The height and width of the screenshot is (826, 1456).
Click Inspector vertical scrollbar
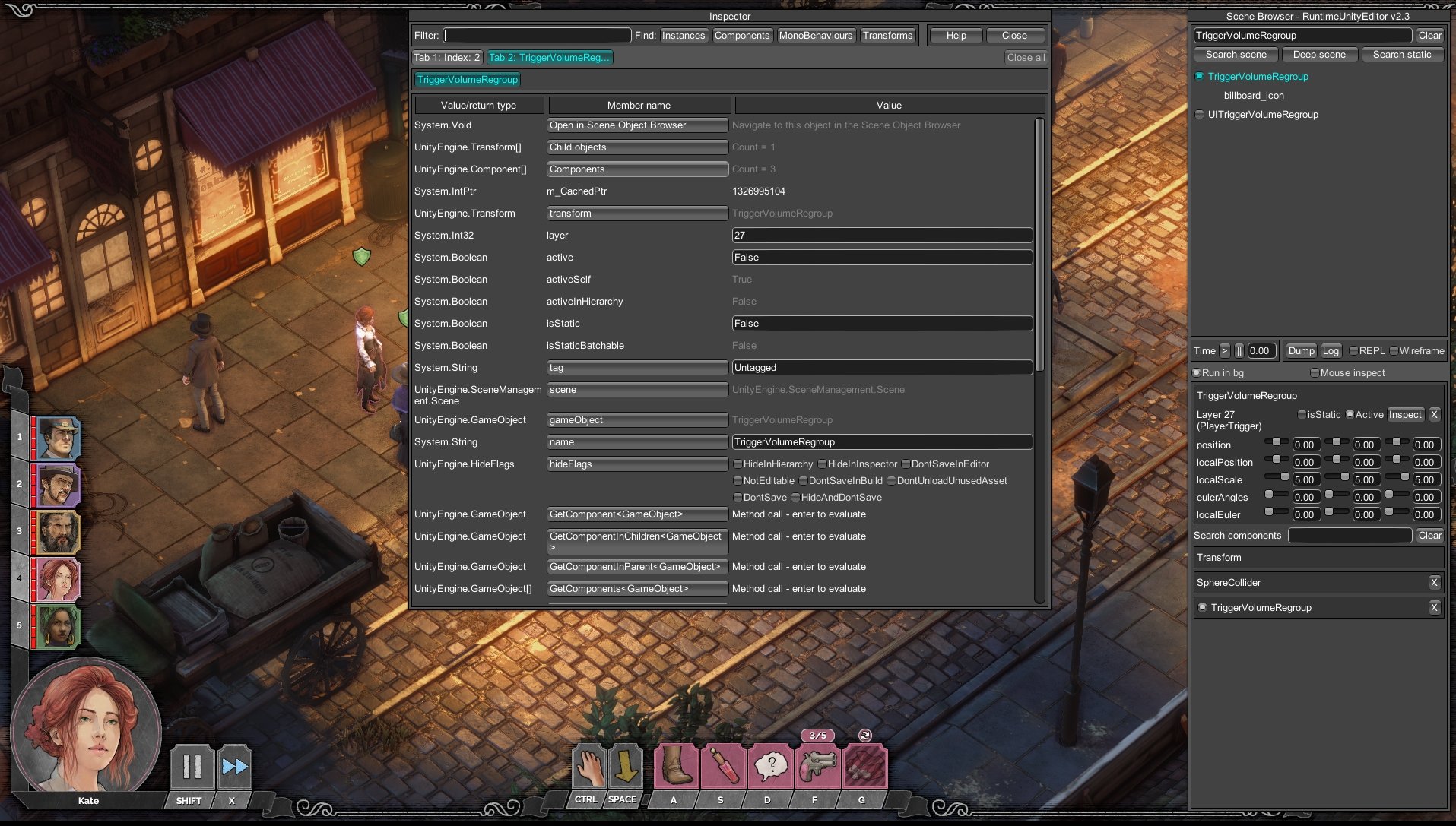[1039, 245]
